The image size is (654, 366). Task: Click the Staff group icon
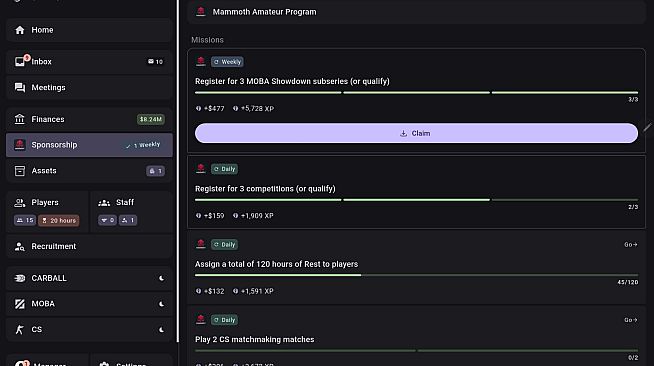(x=104, y=203)
